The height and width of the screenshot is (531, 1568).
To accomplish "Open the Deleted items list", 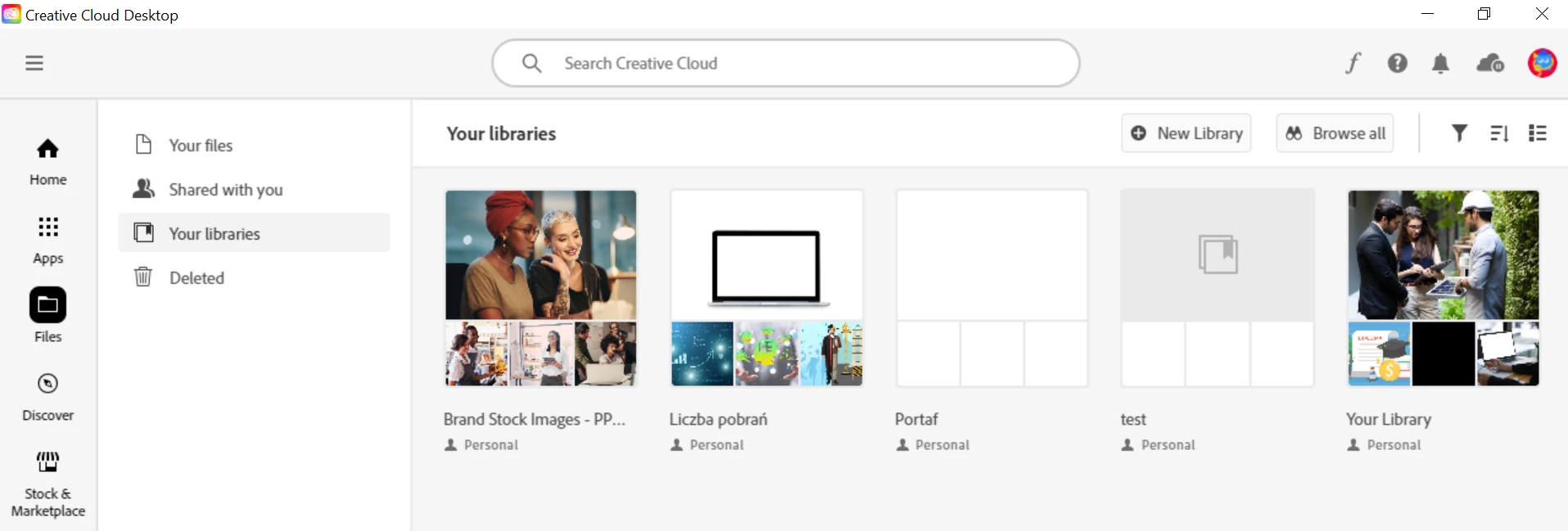I will point(254,277).
